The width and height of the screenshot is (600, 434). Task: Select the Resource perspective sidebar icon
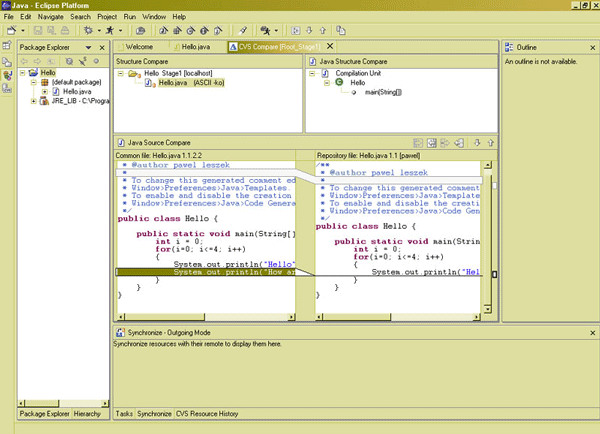(x=7, y=62)
